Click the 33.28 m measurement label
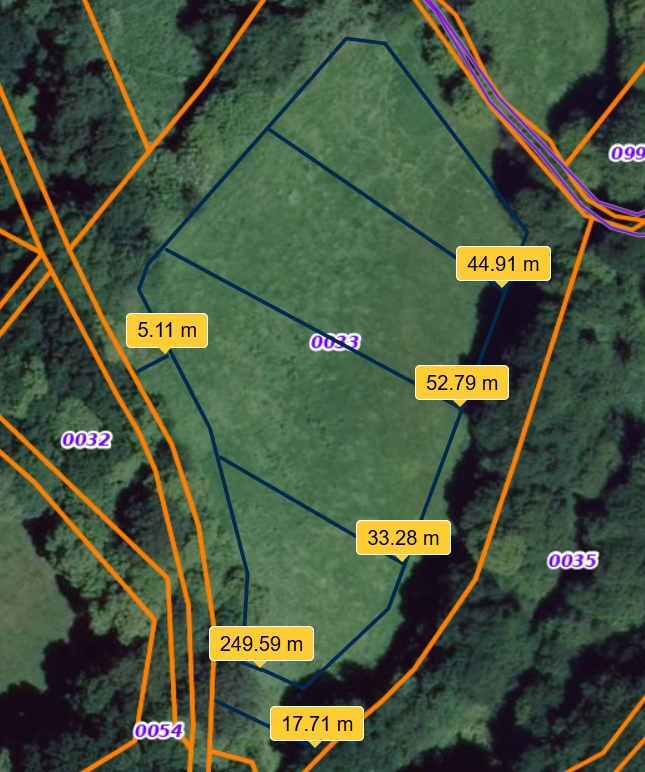Image resolution: width=645 pixels, height=772 pixels. [x=403, y=537]
